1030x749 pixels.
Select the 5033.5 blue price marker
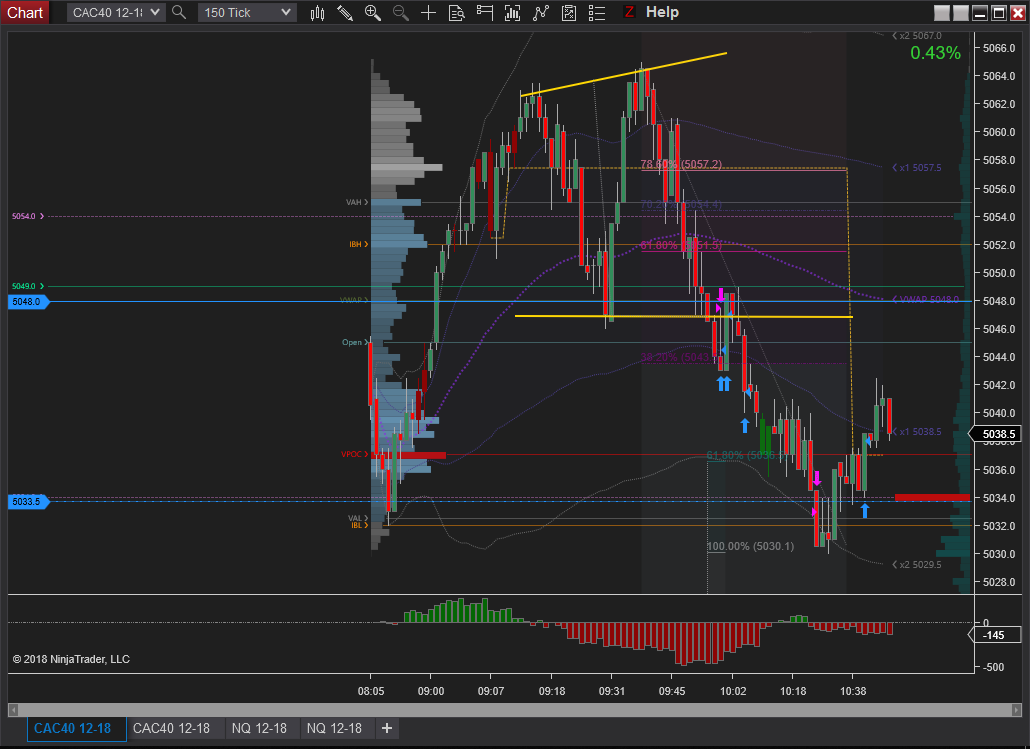tap(28, 501)
